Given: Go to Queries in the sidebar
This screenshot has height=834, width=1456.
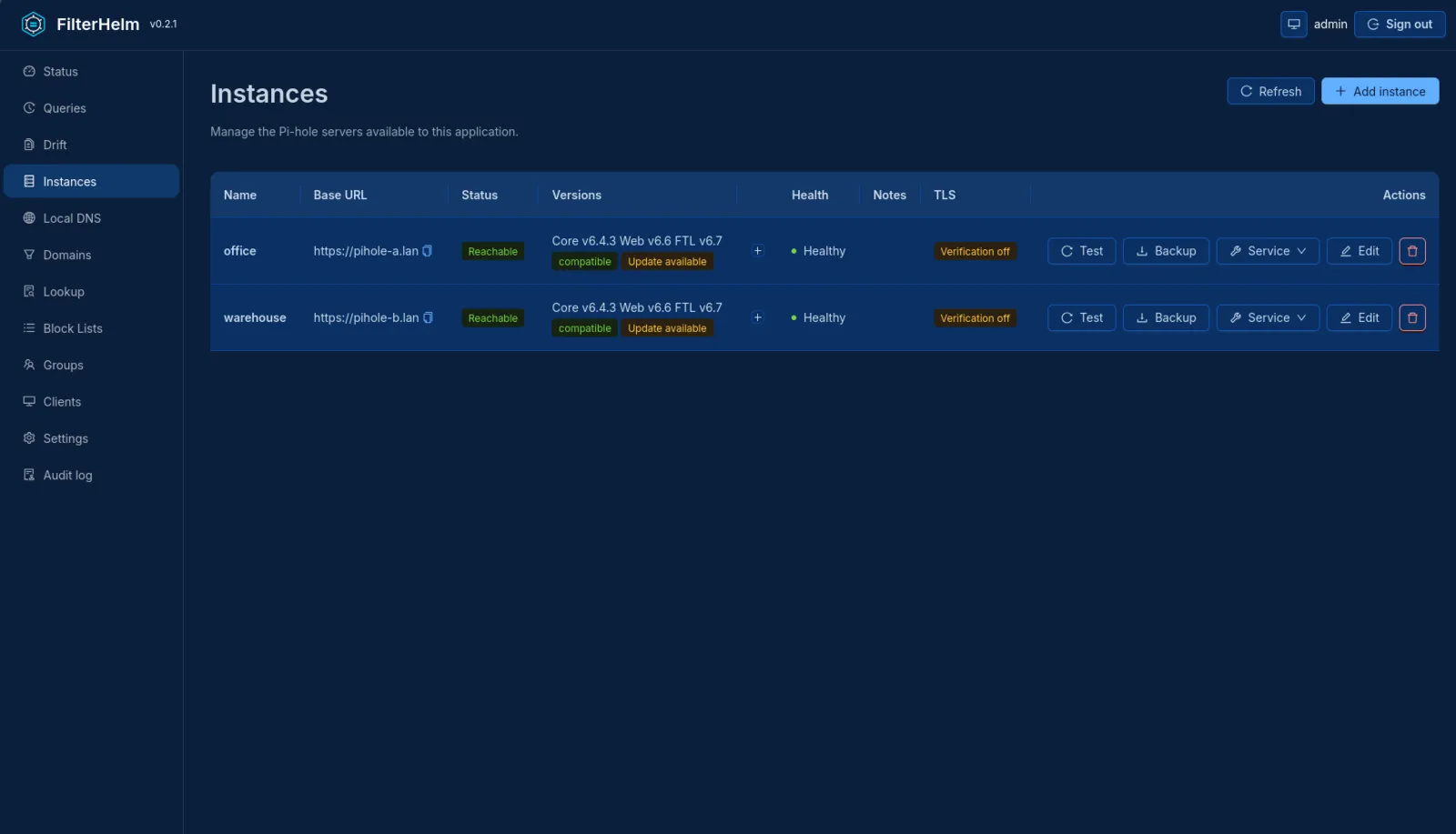Looking at the screenshot, I should pos(91,108).
